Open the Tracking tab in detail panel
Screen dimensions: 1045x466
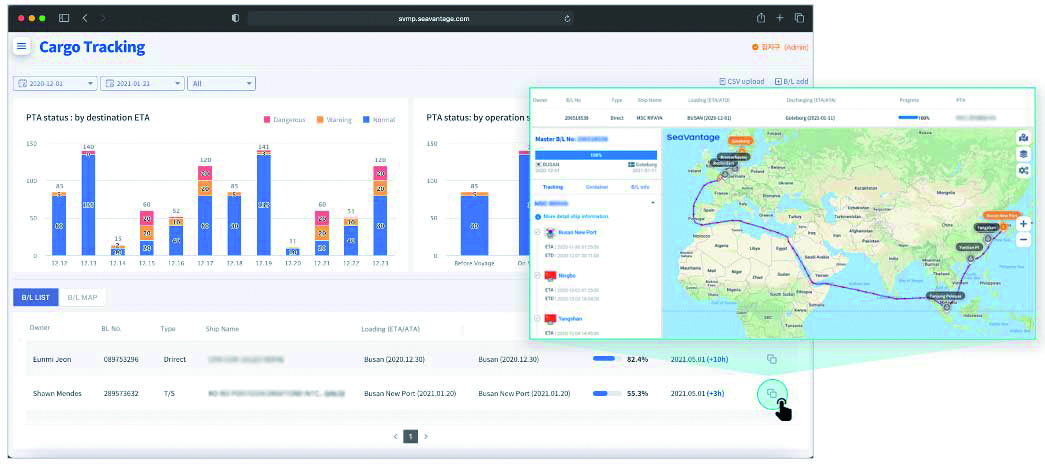pyautogui.click(x=553, y=187)
